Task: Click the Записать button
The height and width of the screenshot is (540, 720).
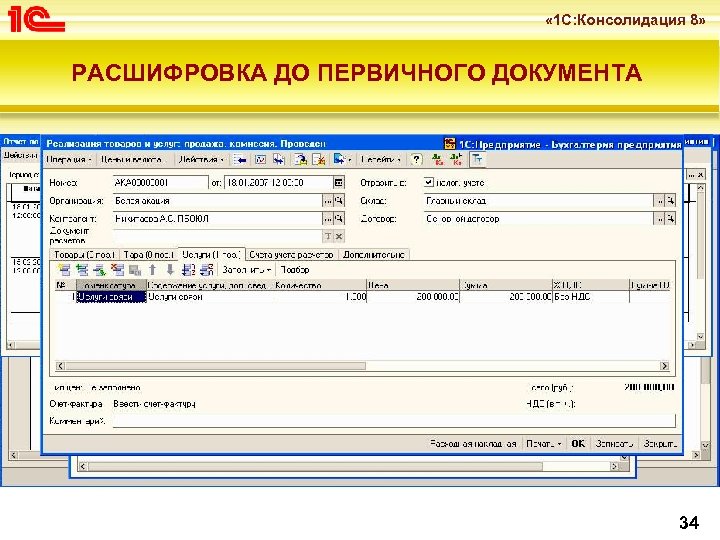Action: tap(614, 444)
